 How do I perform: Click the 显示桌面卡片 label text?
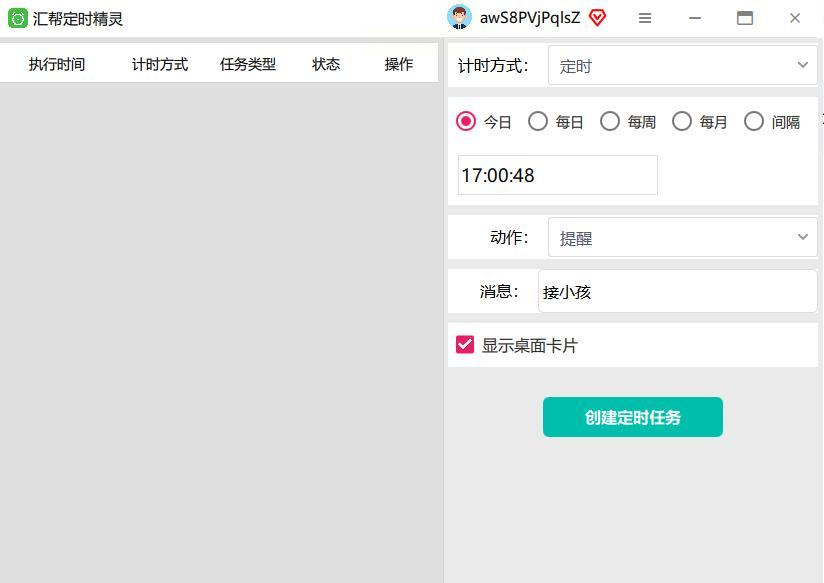530,345
